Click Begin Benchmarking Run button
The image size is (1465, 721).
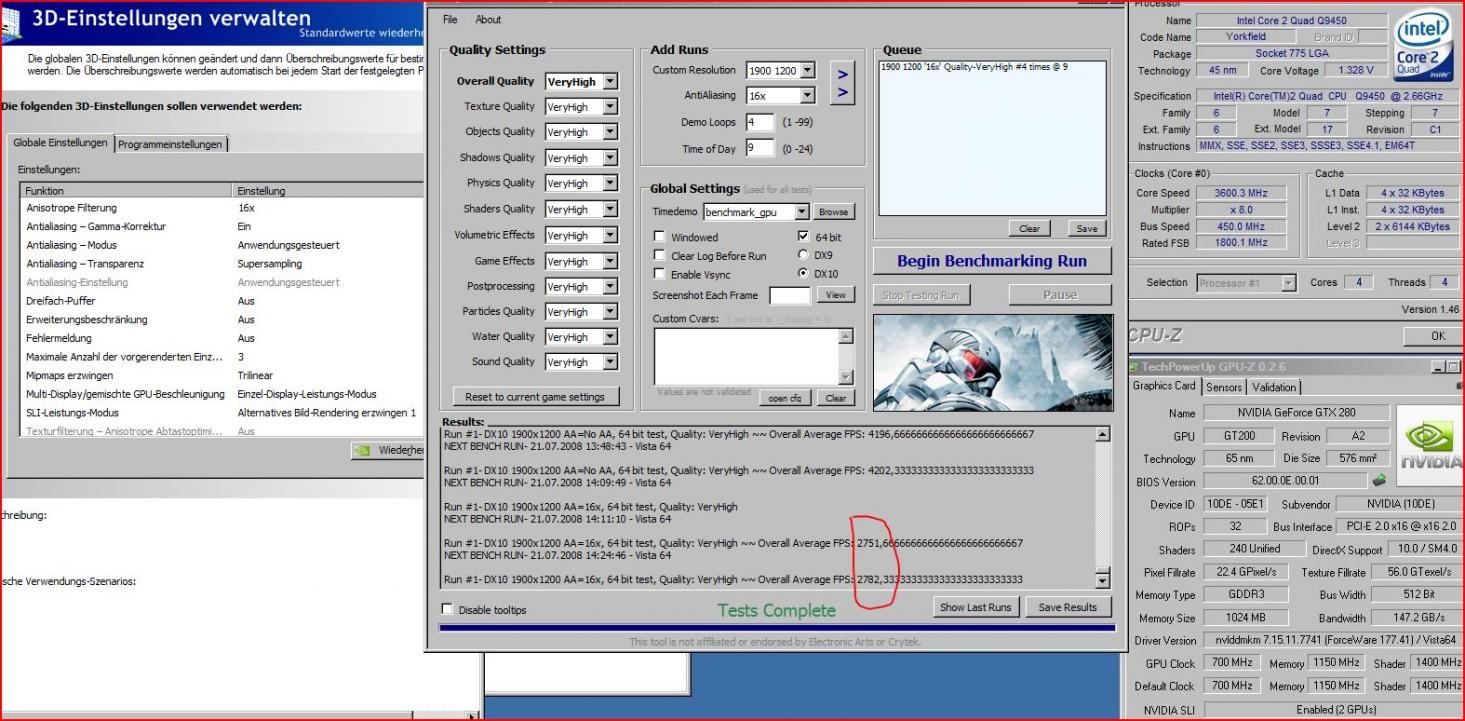(993, 261)
